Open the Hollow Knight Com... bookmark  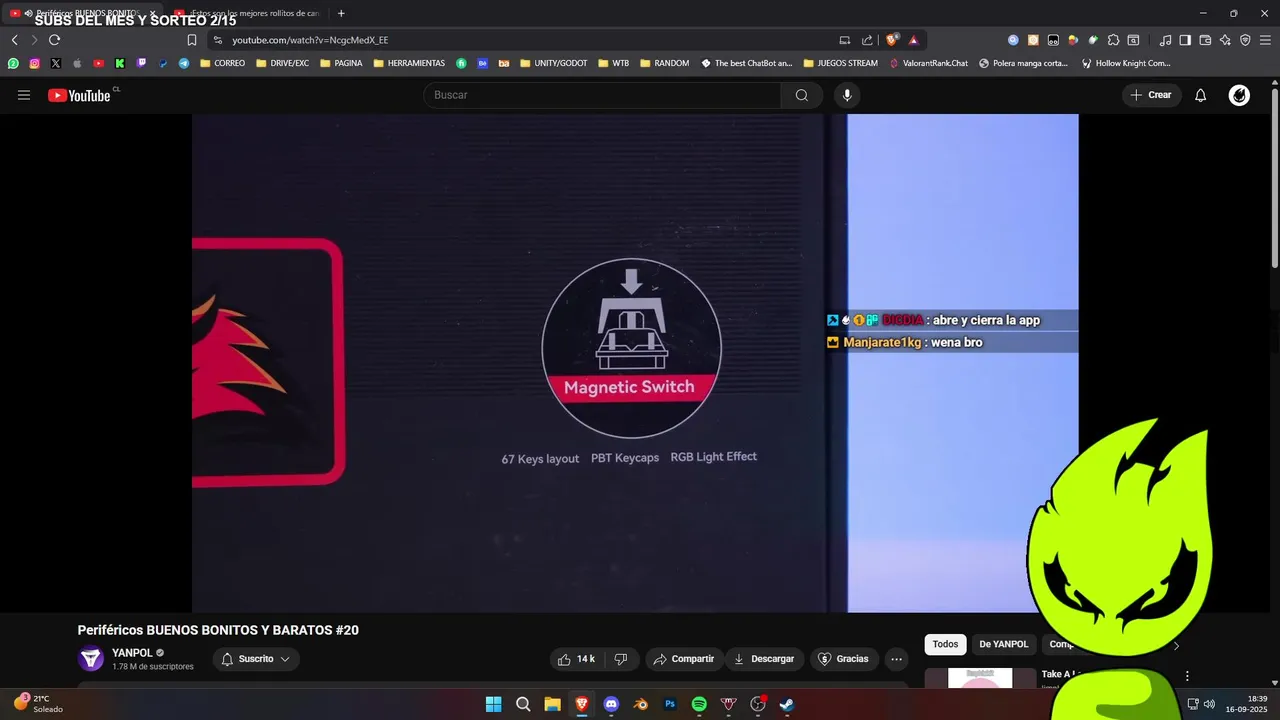point(1125,63)
